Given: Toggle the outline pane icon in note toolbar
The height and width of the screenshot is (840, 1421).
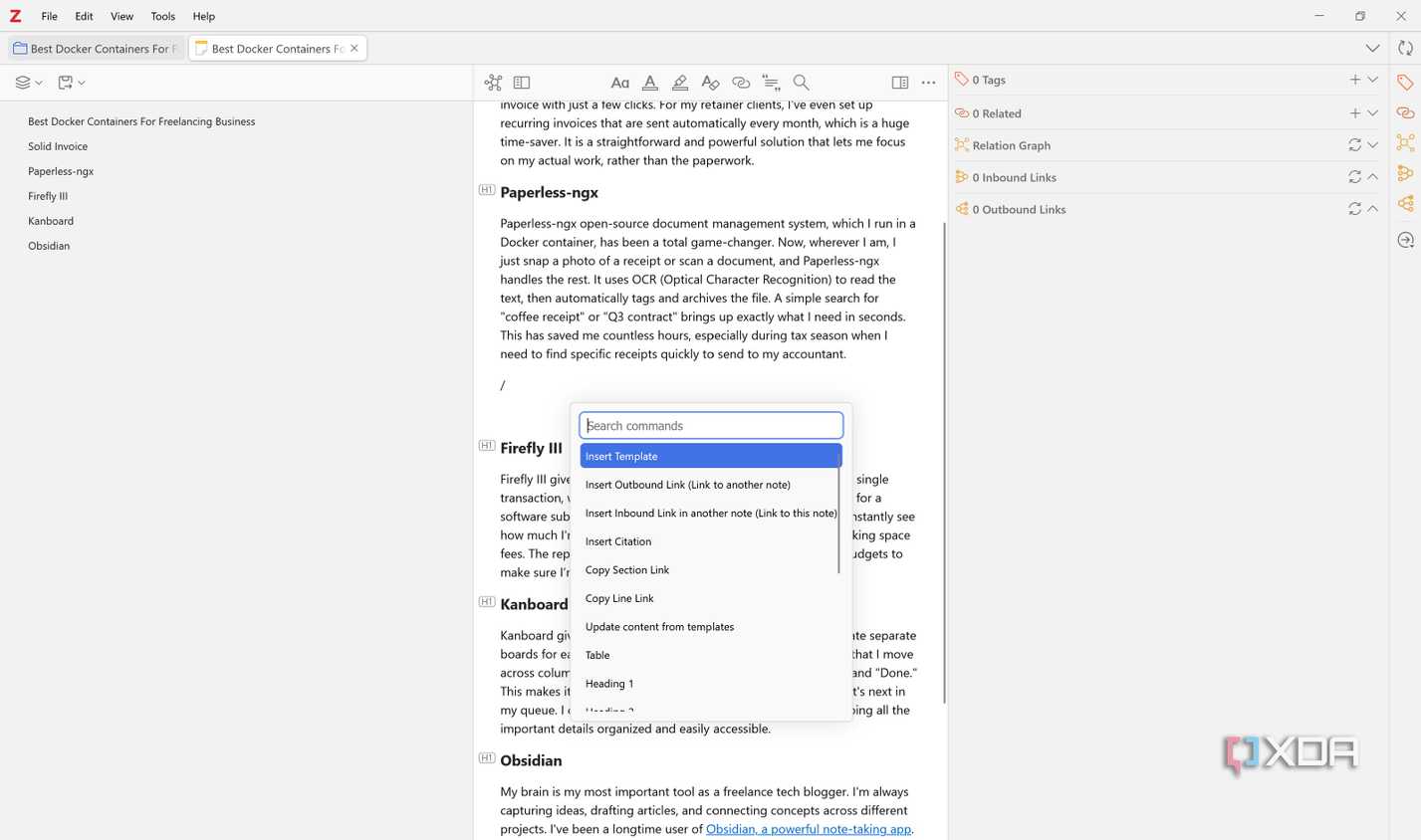Looking at the screenshot, I should pyautogui.click(x=522, y=83).
